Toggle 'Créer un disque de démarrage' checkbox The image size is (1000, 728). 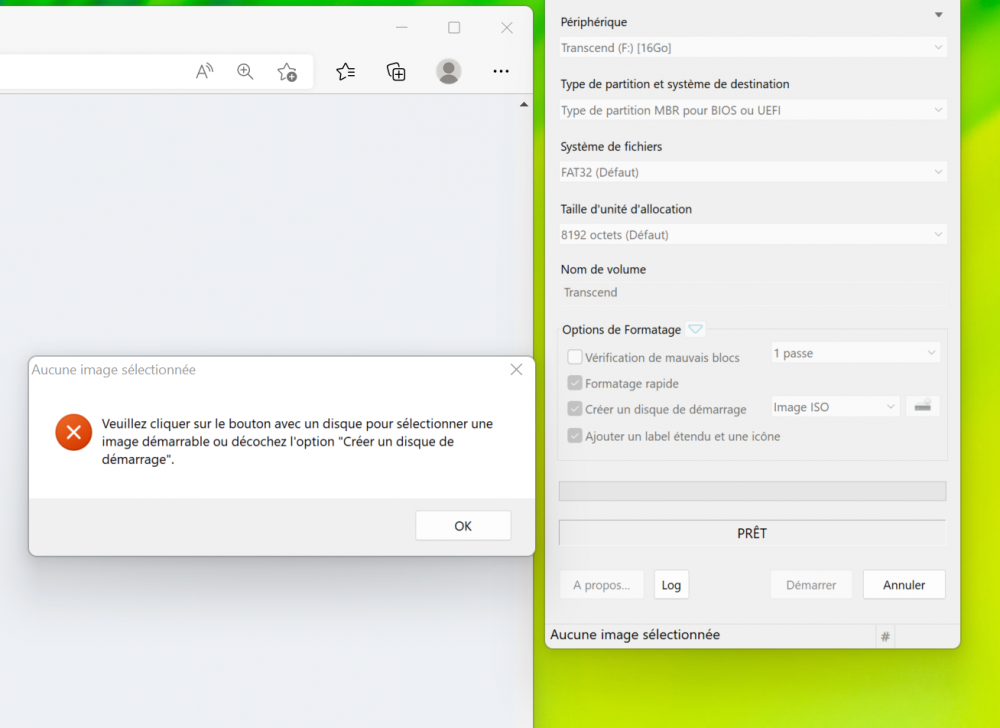coord(575,409)
